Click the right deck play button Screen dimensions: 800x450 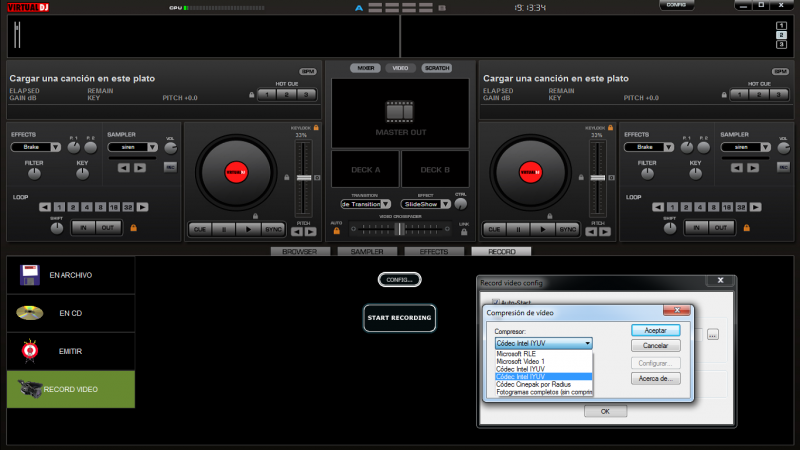point(543,230)
